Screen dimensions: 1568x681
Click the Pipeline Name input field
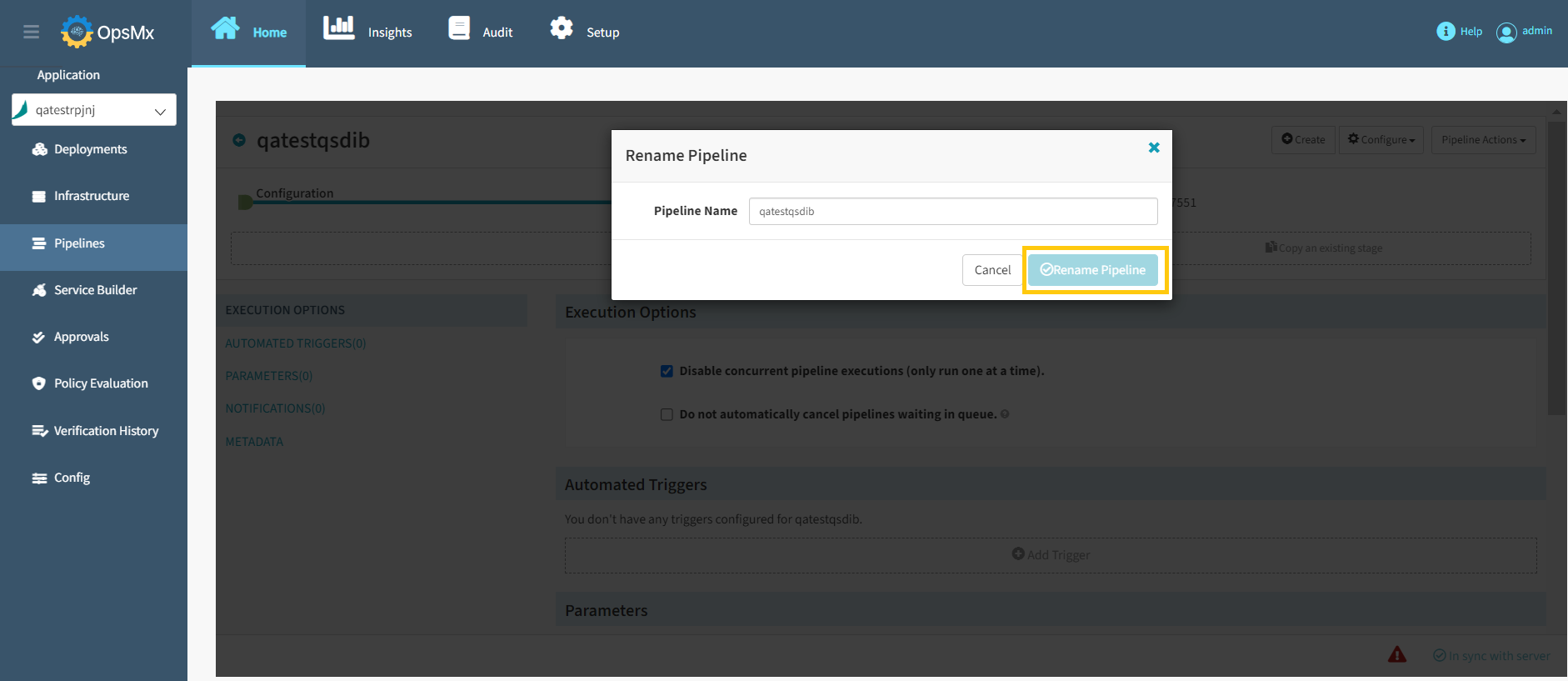(953, 211)
